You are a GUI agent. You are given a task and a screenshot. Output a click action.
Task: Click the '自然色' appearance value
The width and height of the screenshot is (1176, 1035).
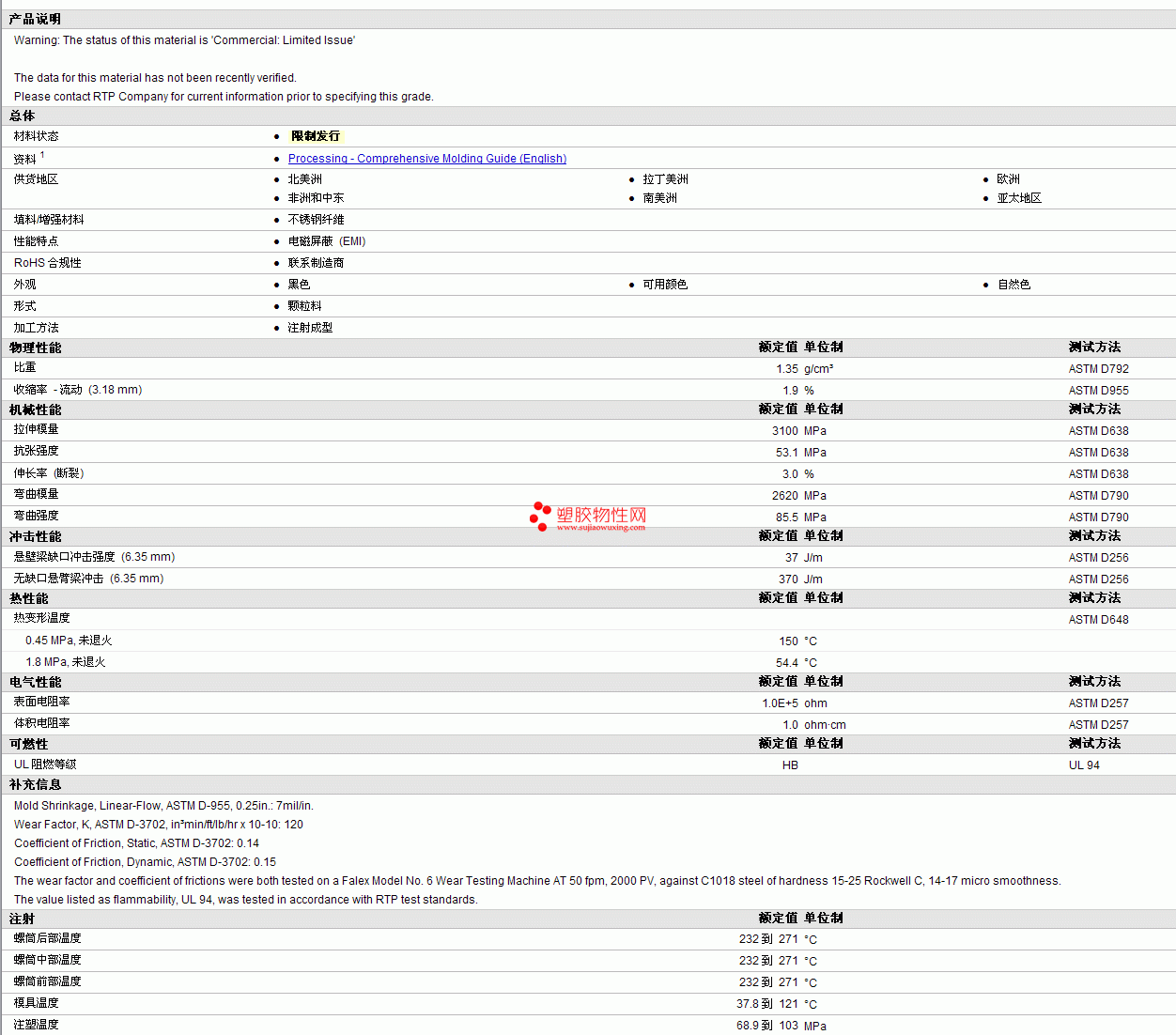tap(1014, 285)
